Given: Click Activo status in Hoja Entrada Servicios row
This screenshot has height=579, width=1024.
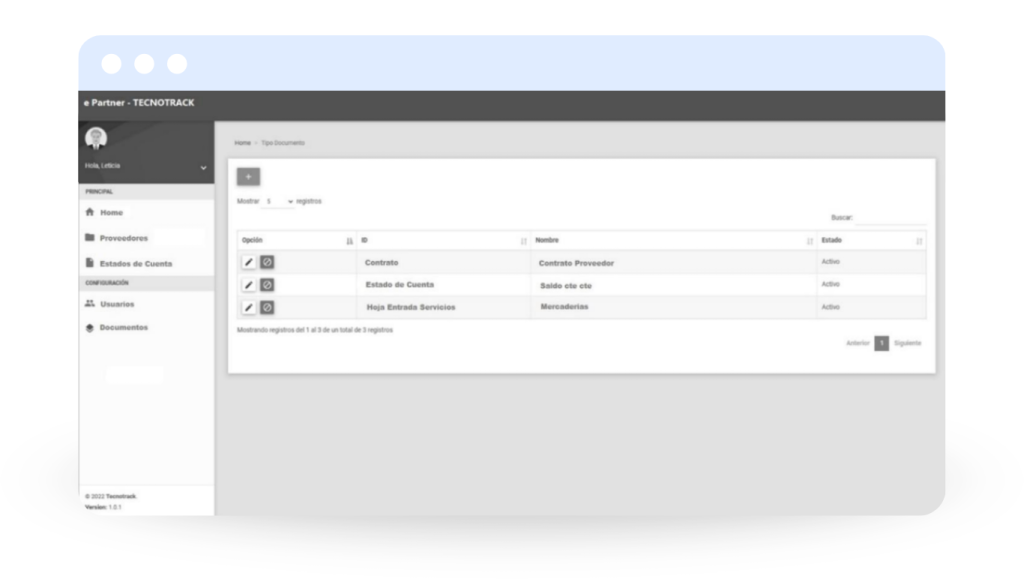Looking at the screenshot, I should coord(830,307).
